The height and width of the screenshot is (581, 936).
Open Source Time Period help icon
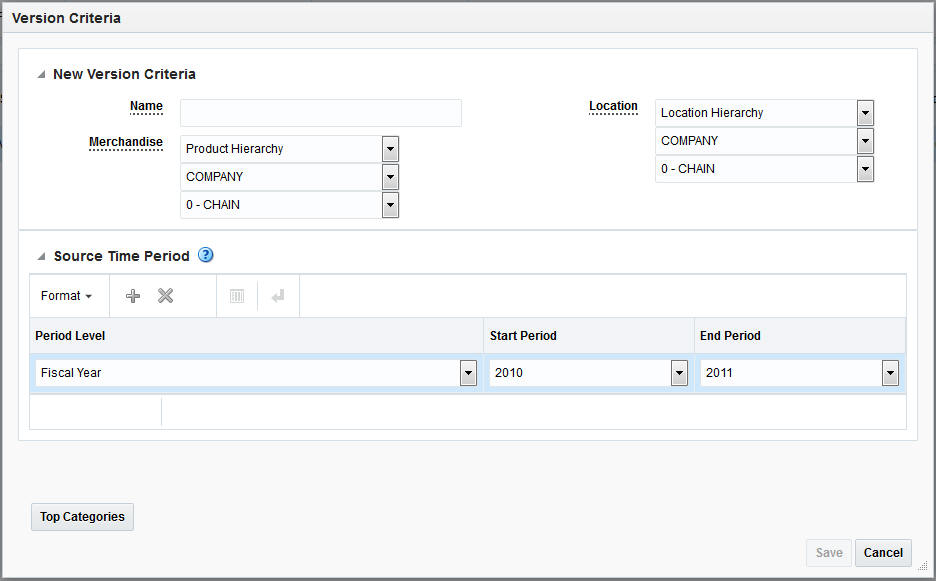[205, 255]
